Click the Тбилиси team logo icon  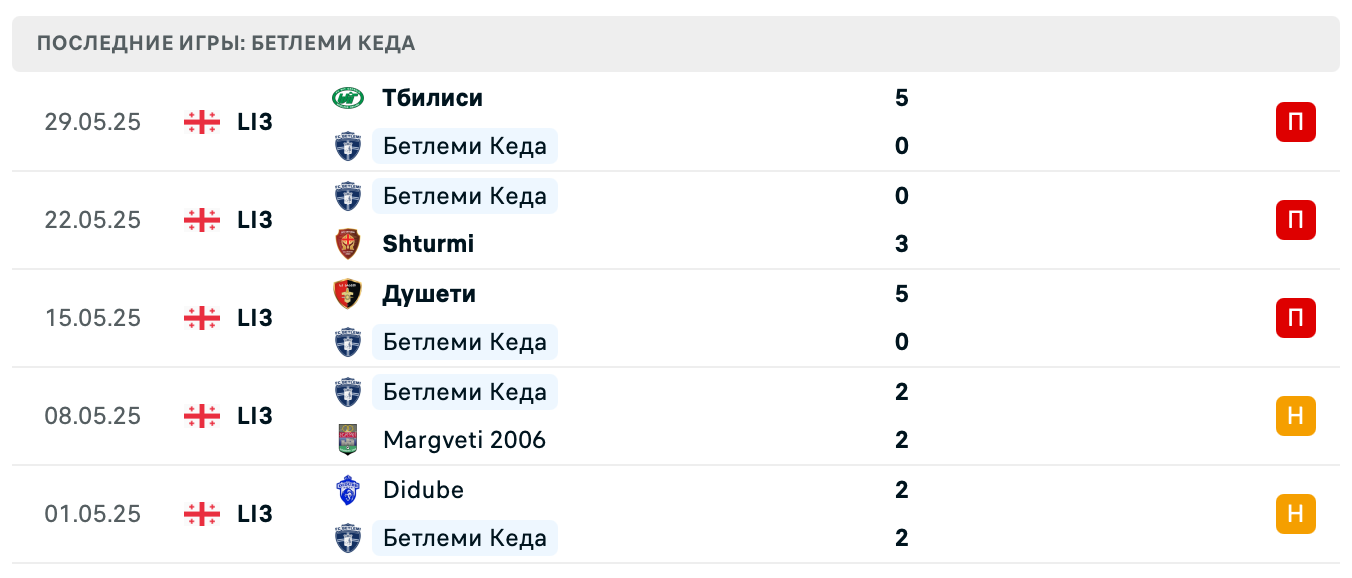[x=347, y=98]
